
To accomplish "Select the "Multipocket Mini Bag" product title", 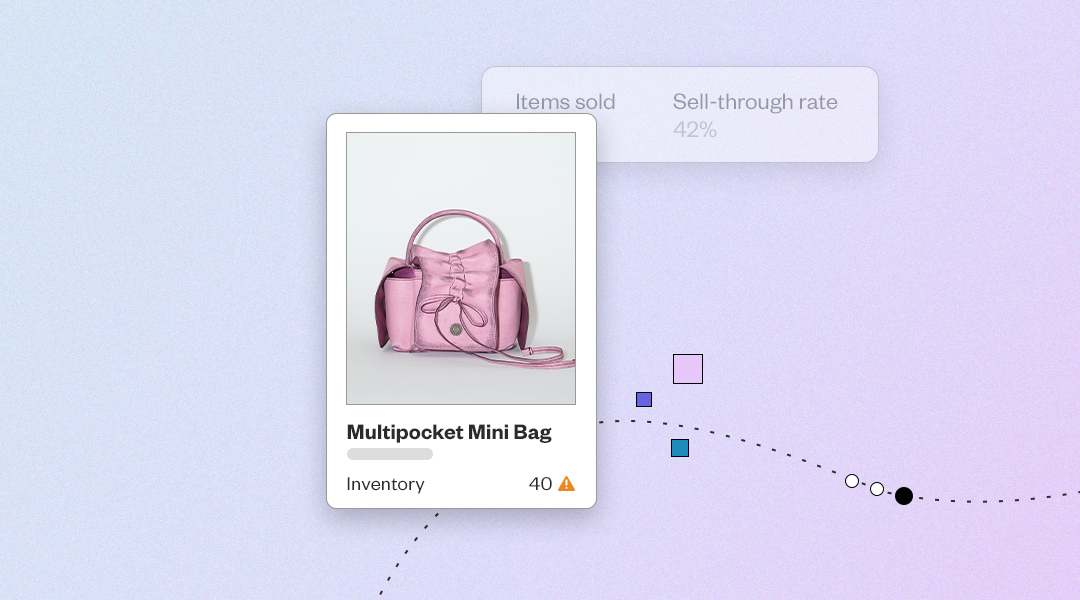I will click(449, 433).
